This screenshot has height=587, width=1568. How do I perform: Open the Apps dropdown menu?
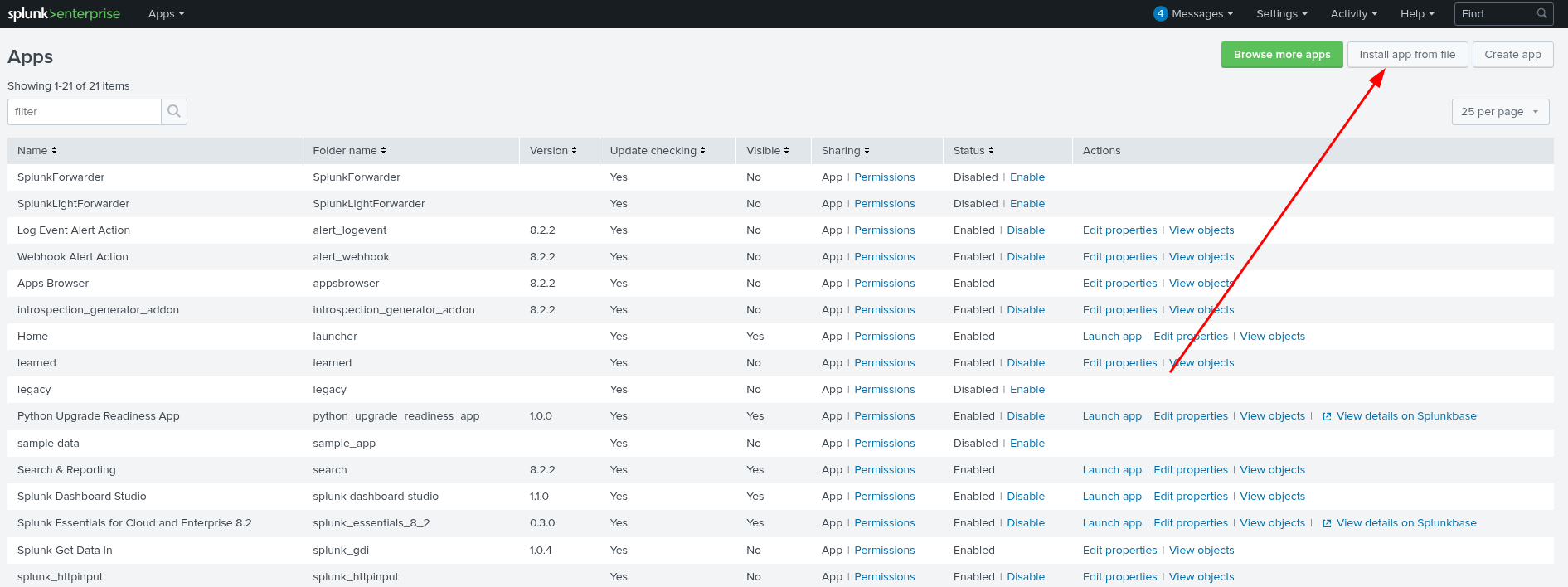tap(167, 13)
